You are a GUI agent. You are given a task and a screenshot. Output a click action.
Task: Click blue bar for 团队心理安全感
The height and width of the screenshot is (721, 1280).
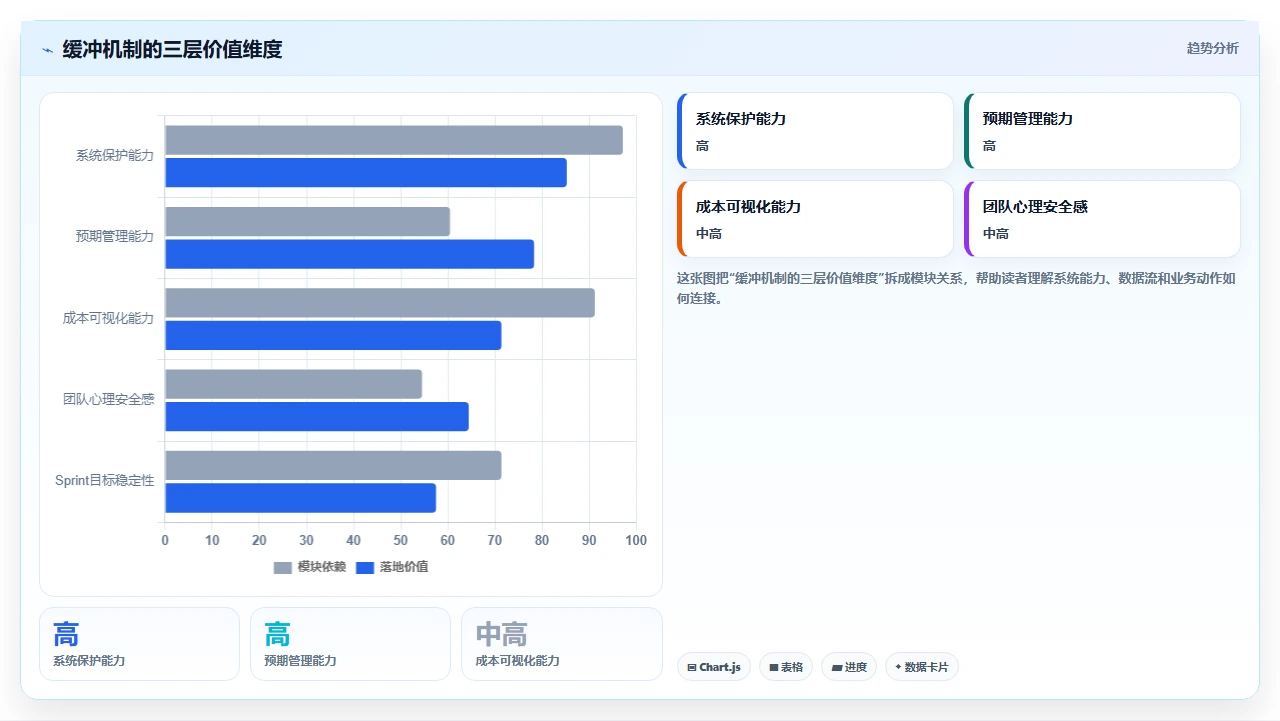(317, 416)
